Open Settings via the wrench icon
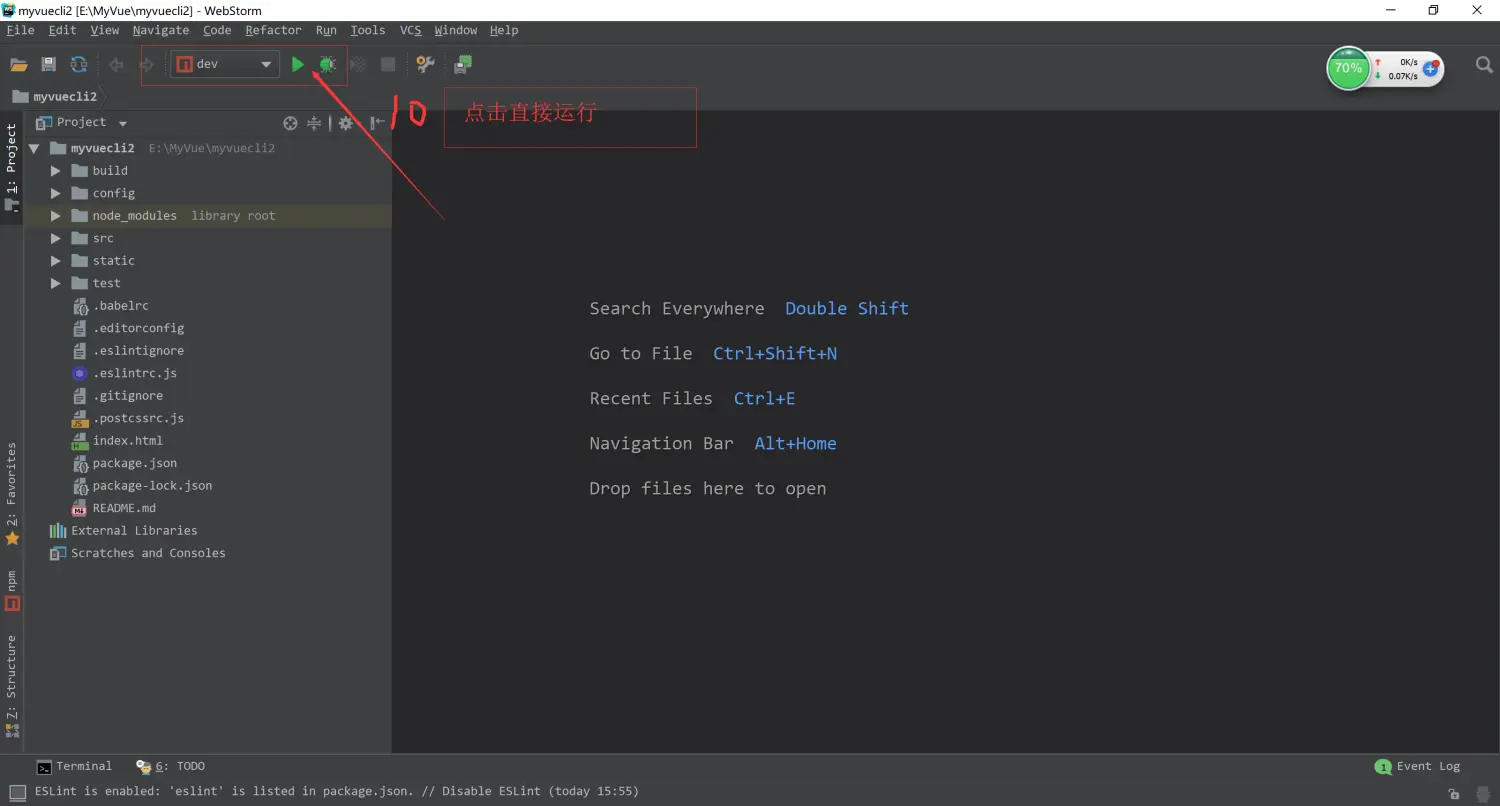The width and height of the screenshot is (1500, 806). click(425, 64)
